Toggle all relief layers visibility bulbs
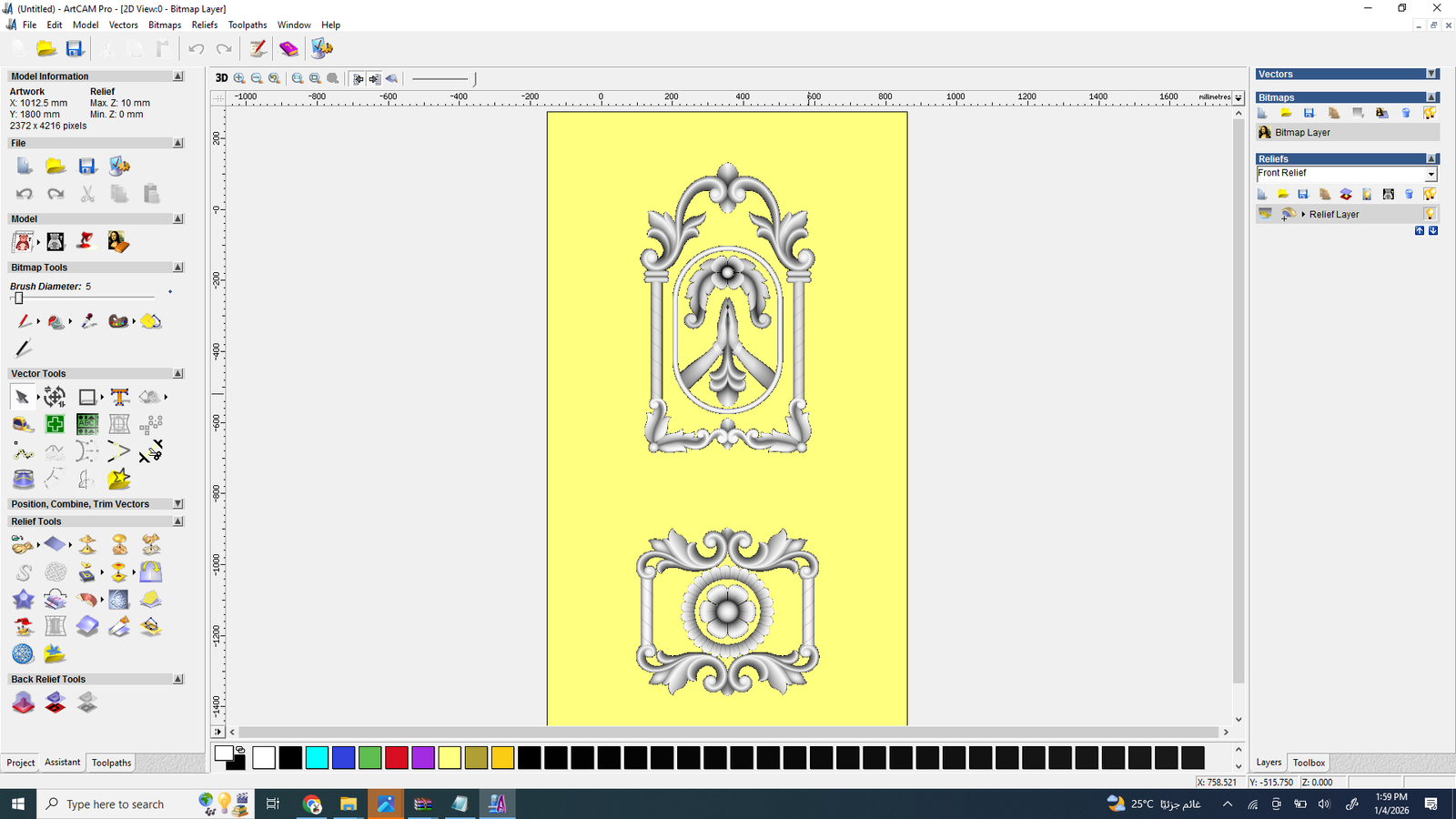1456x819 pixels. point(1430,194)
